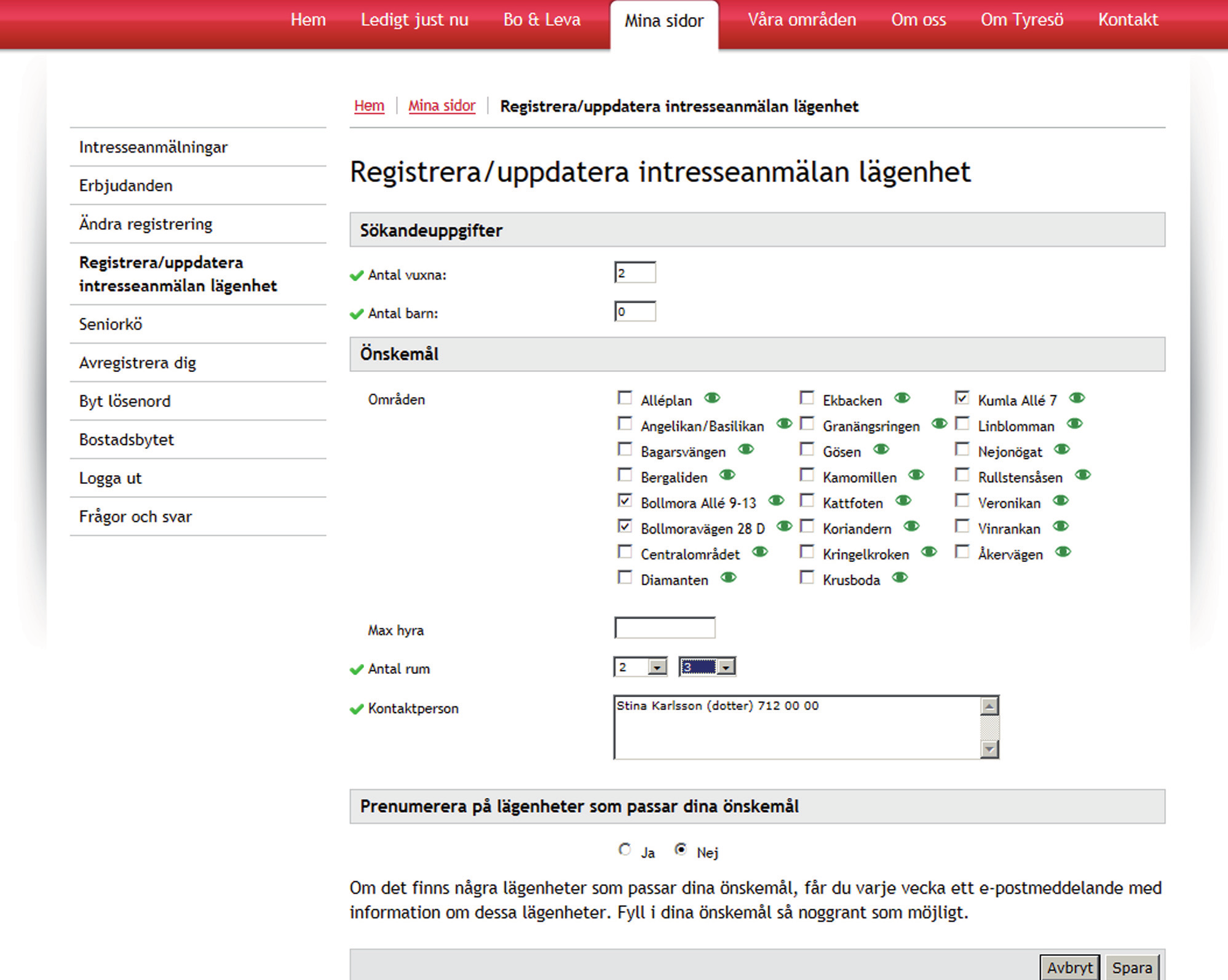The height and width of the screenshot is (980, 1228).
Task: Click the Kontaktperson scrollbar up arrow
Action: point(989,706)
